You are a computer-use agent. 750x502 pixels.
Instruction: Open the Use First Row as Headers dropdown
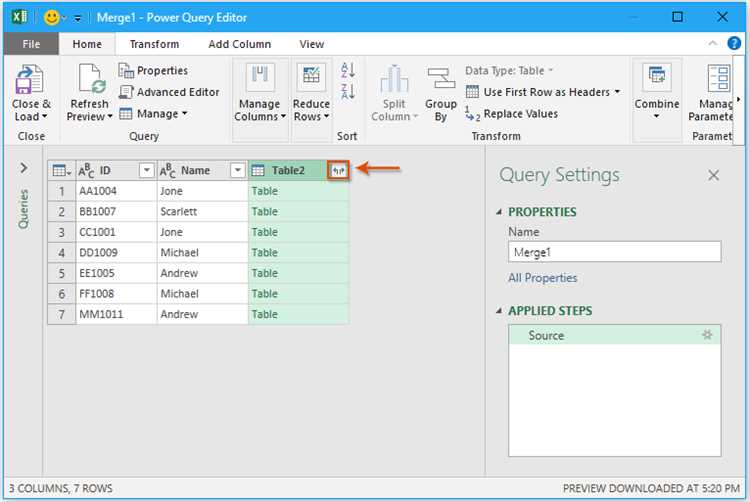click(617, 92)
